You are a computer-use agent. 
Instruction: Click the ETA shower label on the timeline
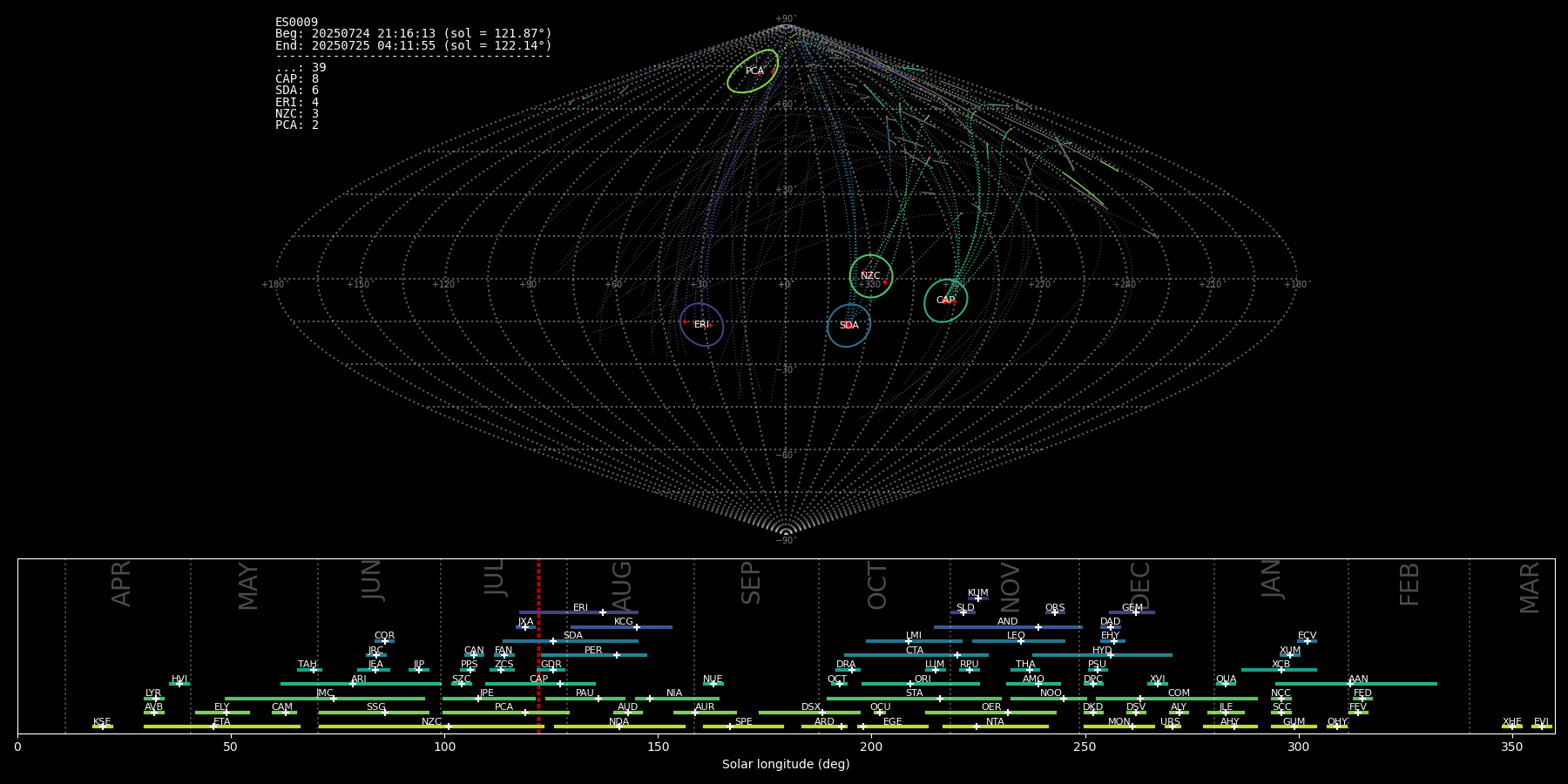tap(222, 722)
